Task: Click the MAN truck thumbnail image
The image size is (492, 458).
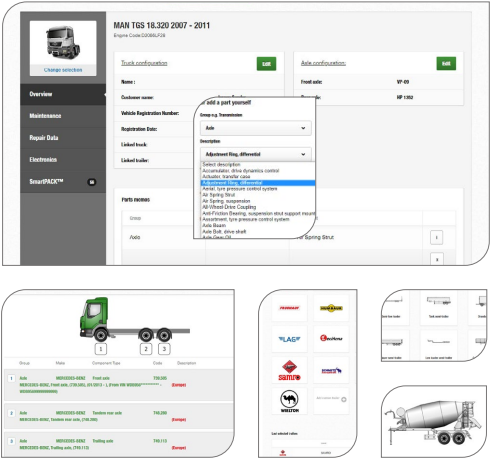Action: click(63, 43)
